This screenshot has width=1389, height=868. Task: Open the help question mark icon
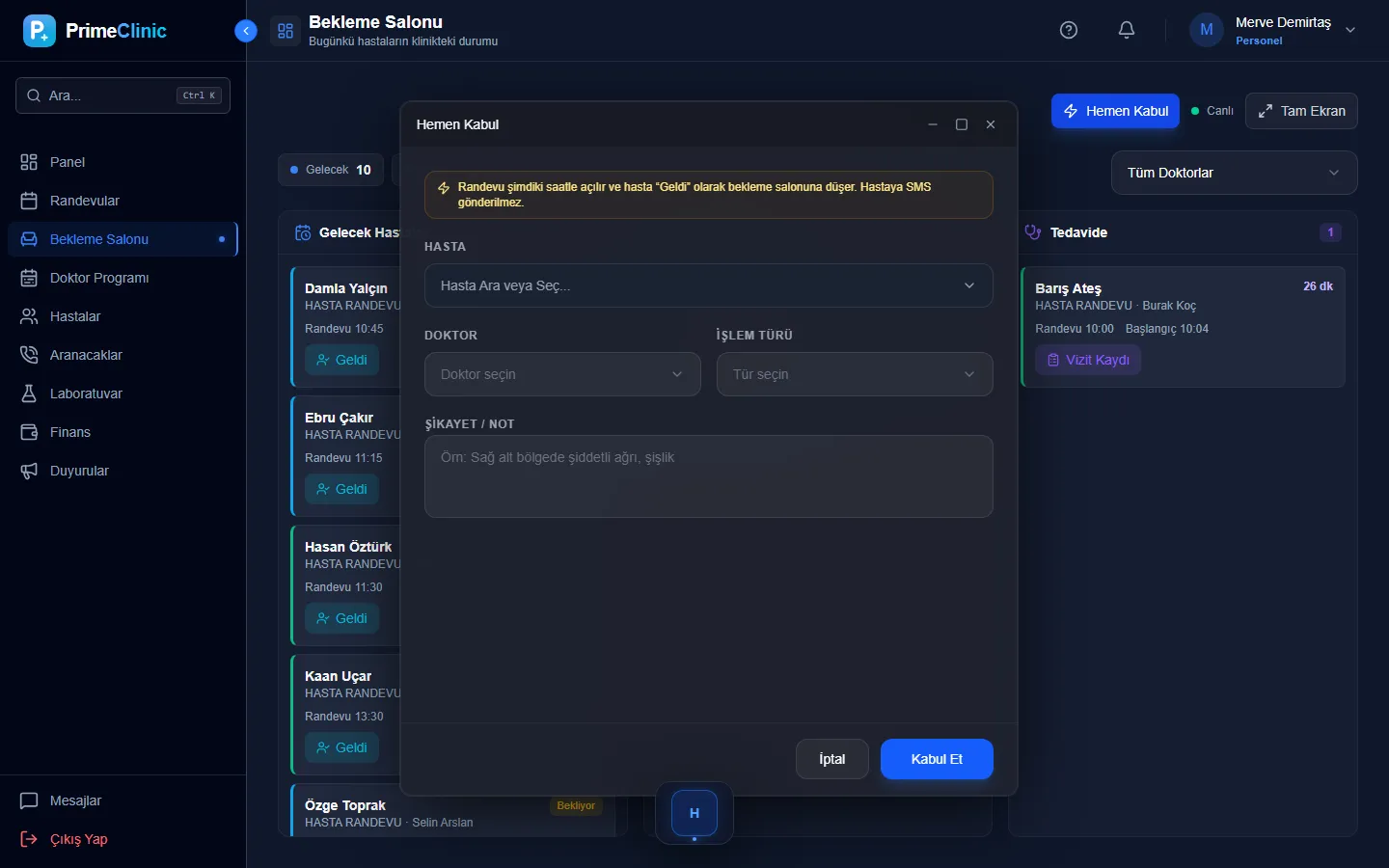pos(1069,30)
